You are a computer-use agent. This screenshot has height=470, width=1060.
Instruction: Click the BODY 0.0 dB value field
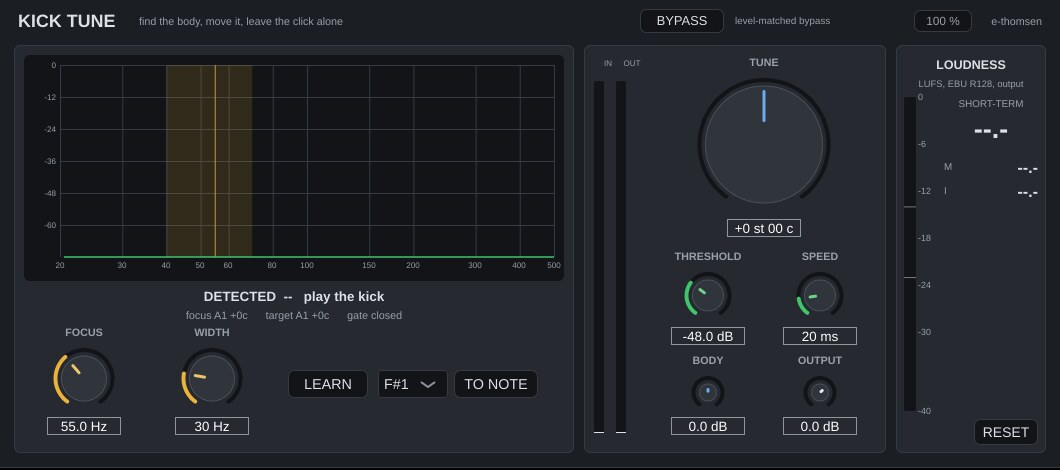(708, 426)
